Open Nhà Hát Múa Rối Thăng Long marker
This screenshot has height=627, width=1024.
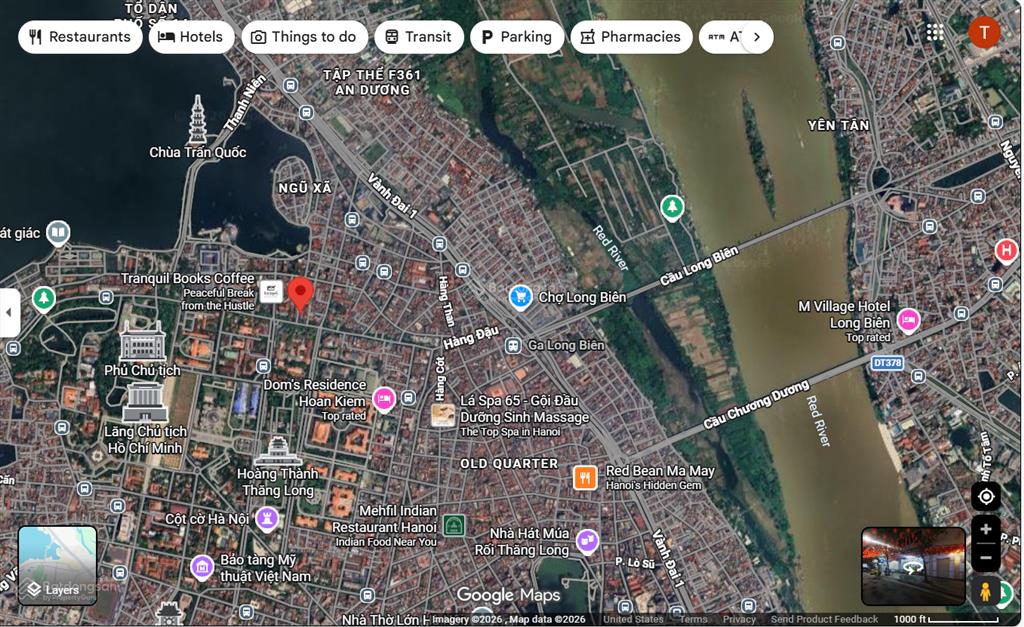[587, 541]
